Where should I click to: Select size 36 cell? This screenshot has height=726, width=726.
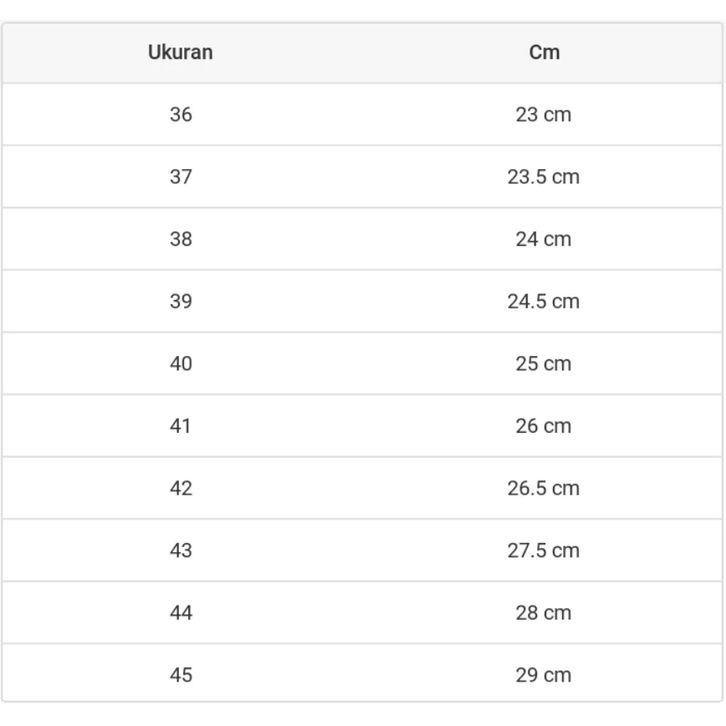point(180,114)
